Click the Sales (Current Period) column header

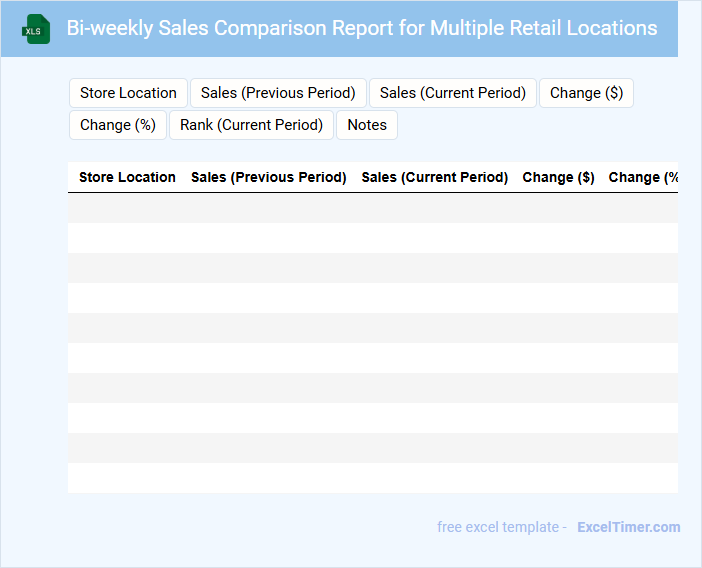[434, 177]
